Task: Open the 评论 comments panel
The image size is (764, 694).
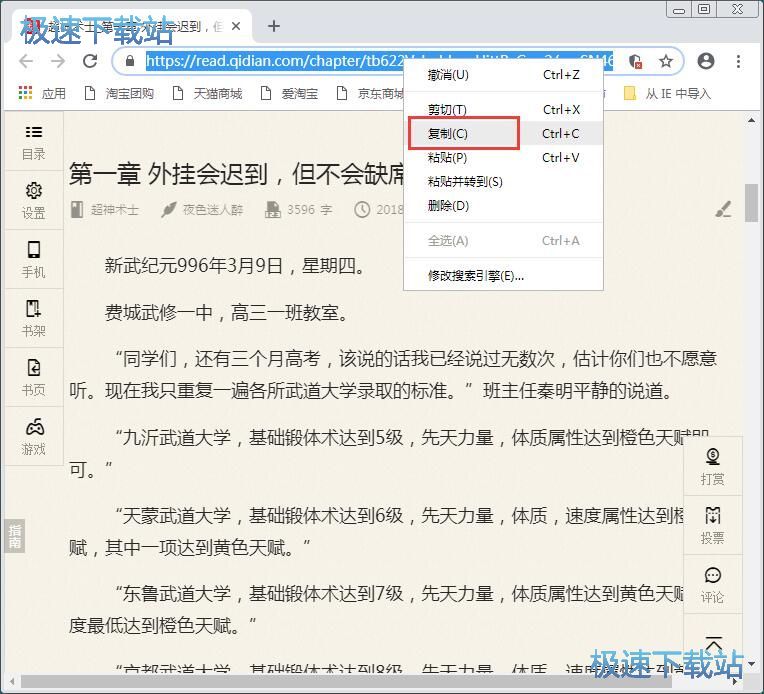Action: click(712, 584)
